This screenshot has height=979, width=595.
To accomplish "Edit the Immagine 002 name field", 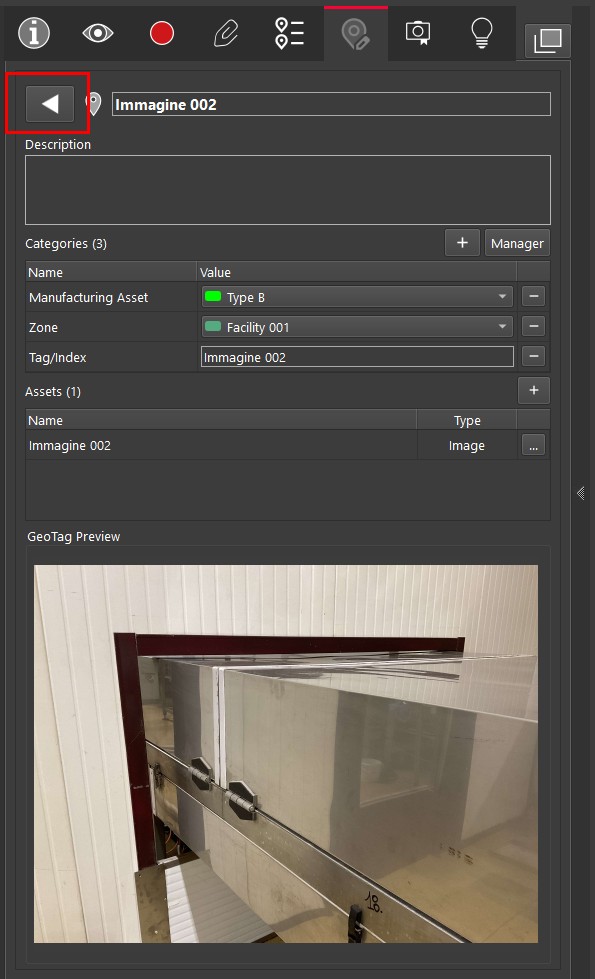I will (331, 104).
